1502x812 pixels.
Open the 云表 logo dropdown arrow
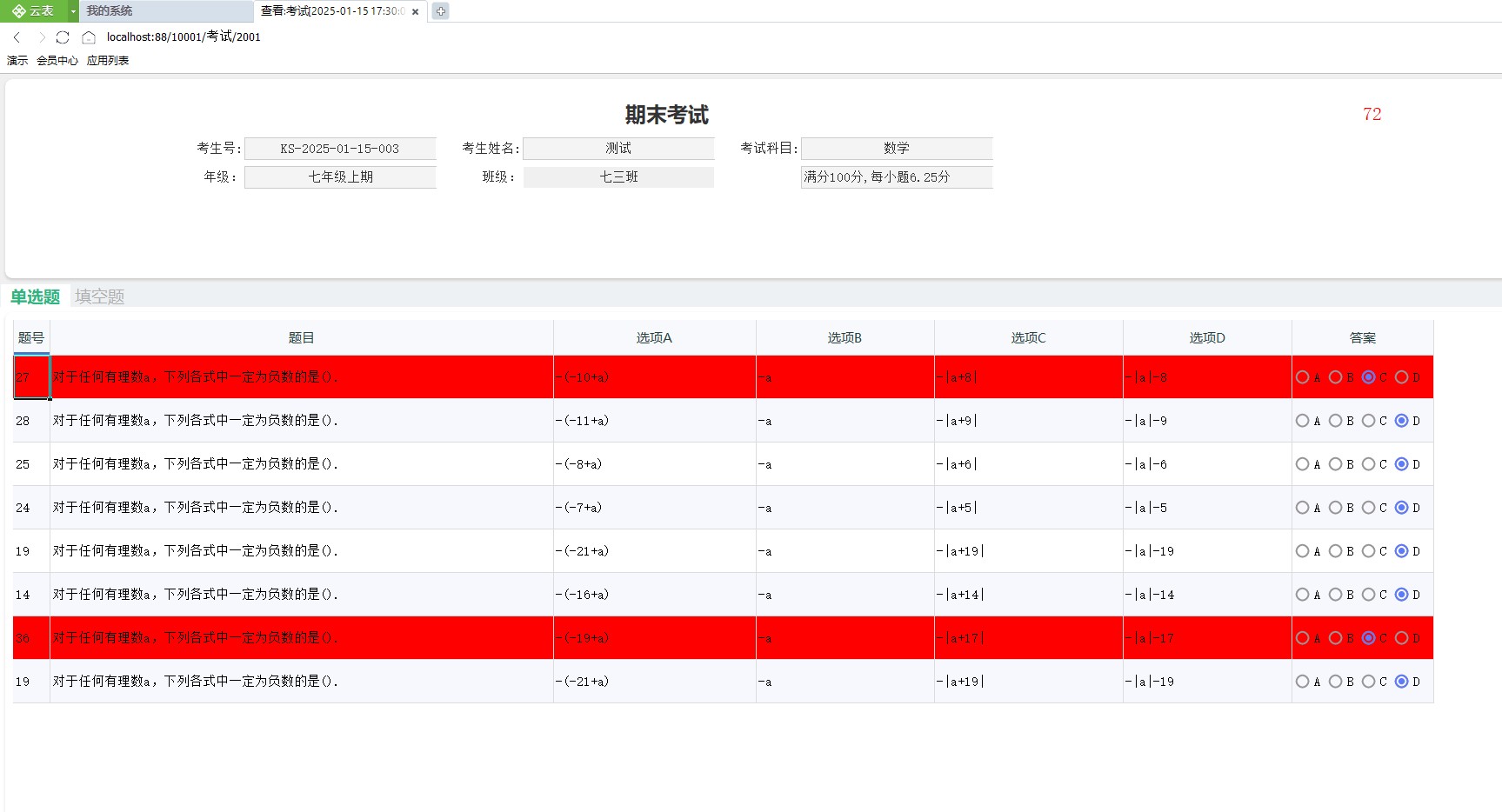[73, 11]
